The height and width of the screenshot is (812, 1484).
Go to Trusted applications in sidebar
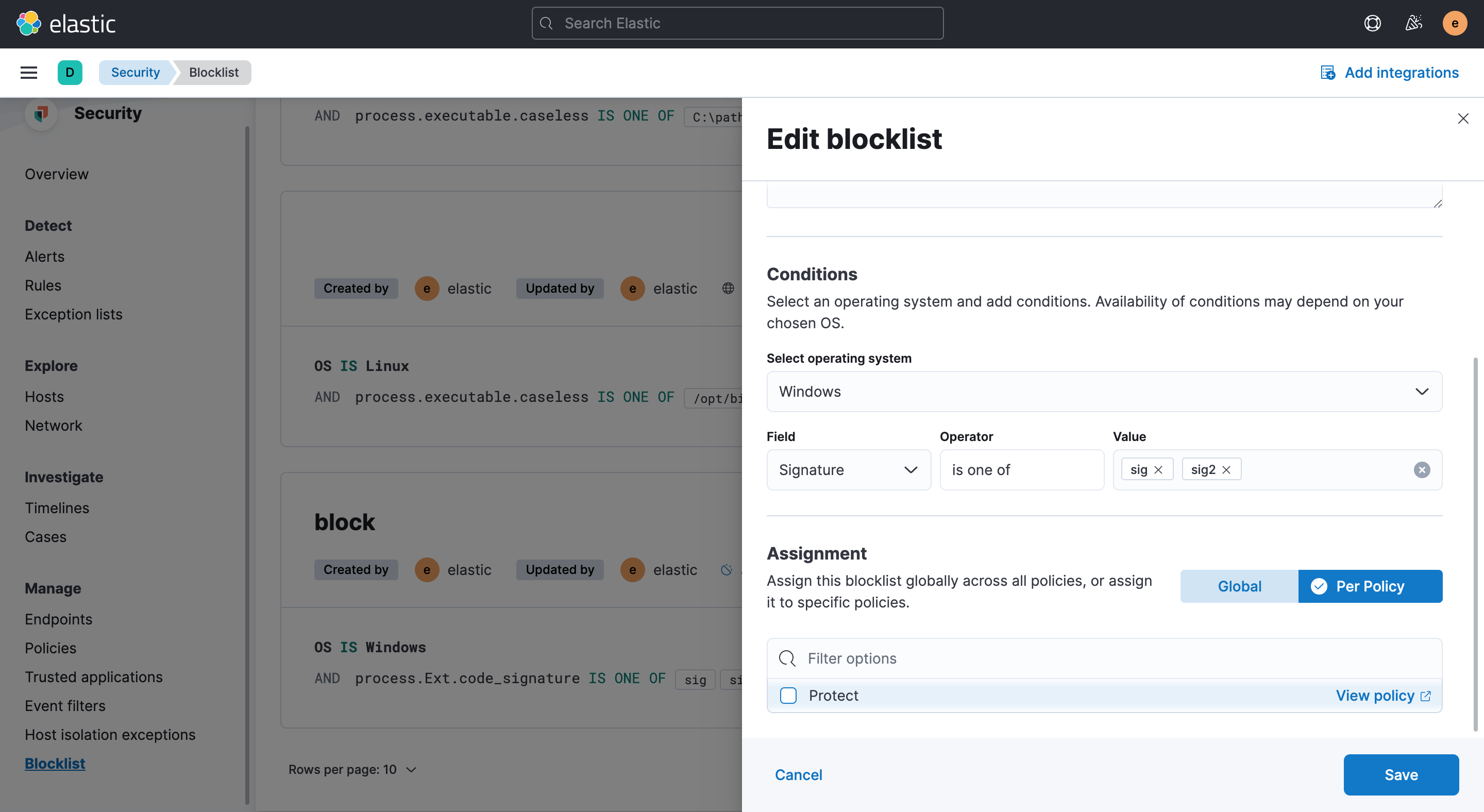click(93, 677)
